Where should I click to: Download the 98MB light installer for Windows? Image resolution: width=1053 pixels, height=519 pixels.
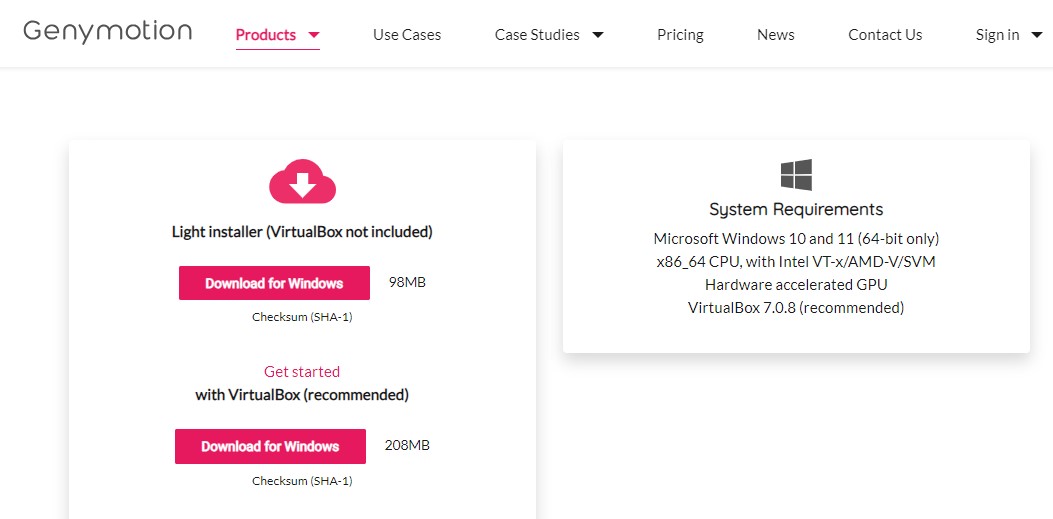(274, 283)
